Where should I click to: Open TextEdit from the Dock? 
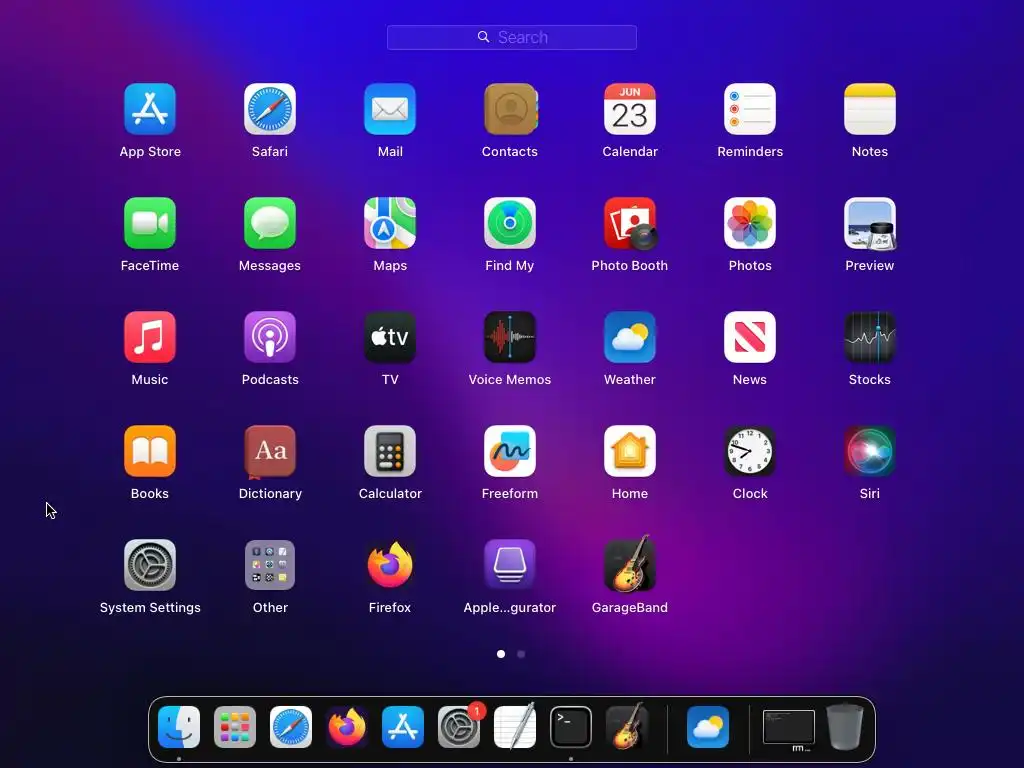515,726
